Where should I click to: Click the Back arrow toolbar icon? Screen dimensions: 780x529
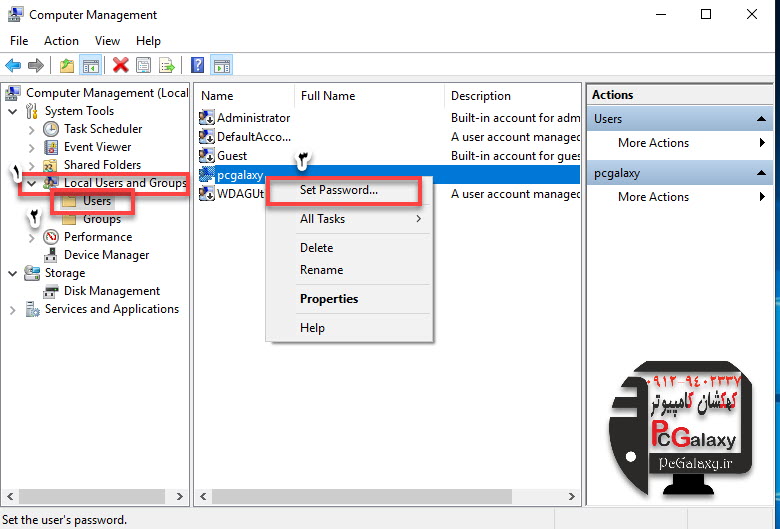tap(13, 65)
